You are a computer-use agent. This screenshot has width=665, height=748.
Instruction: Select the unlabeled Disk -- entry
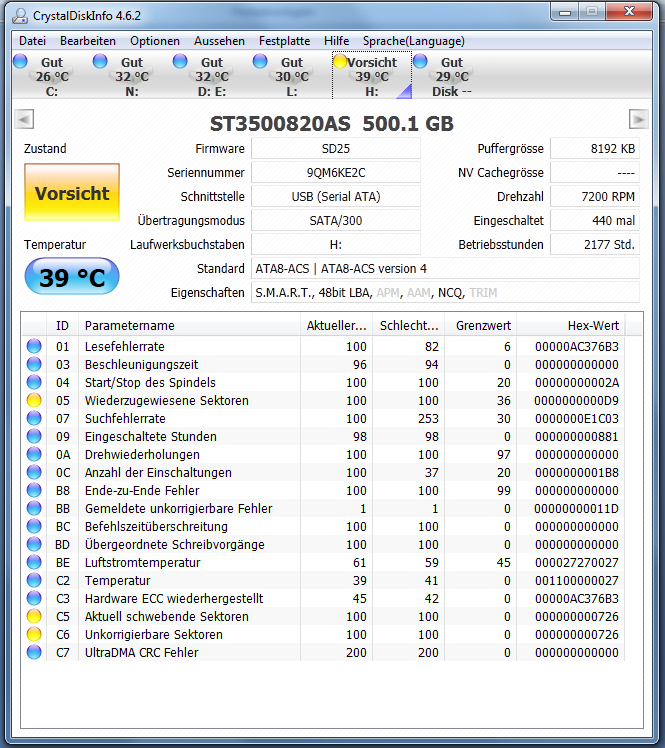pyautogui.click(x=452, y=76)
